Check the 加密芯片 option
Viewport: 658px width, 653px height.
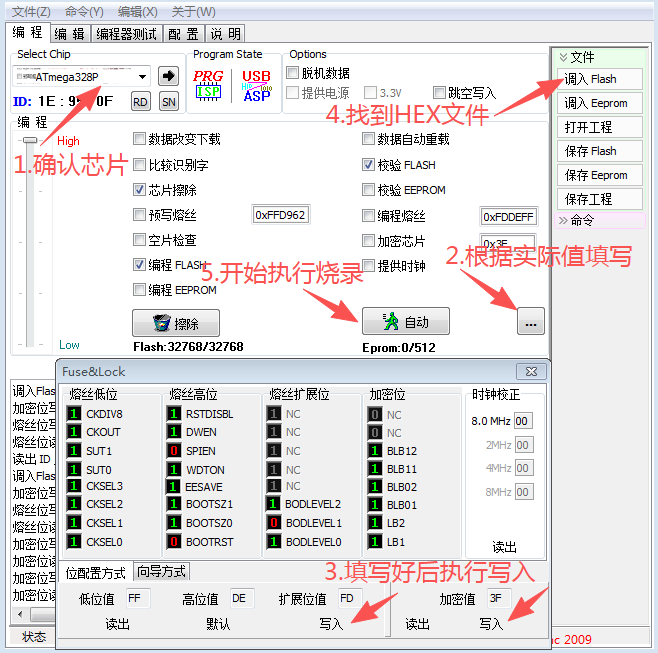[368, 241]
